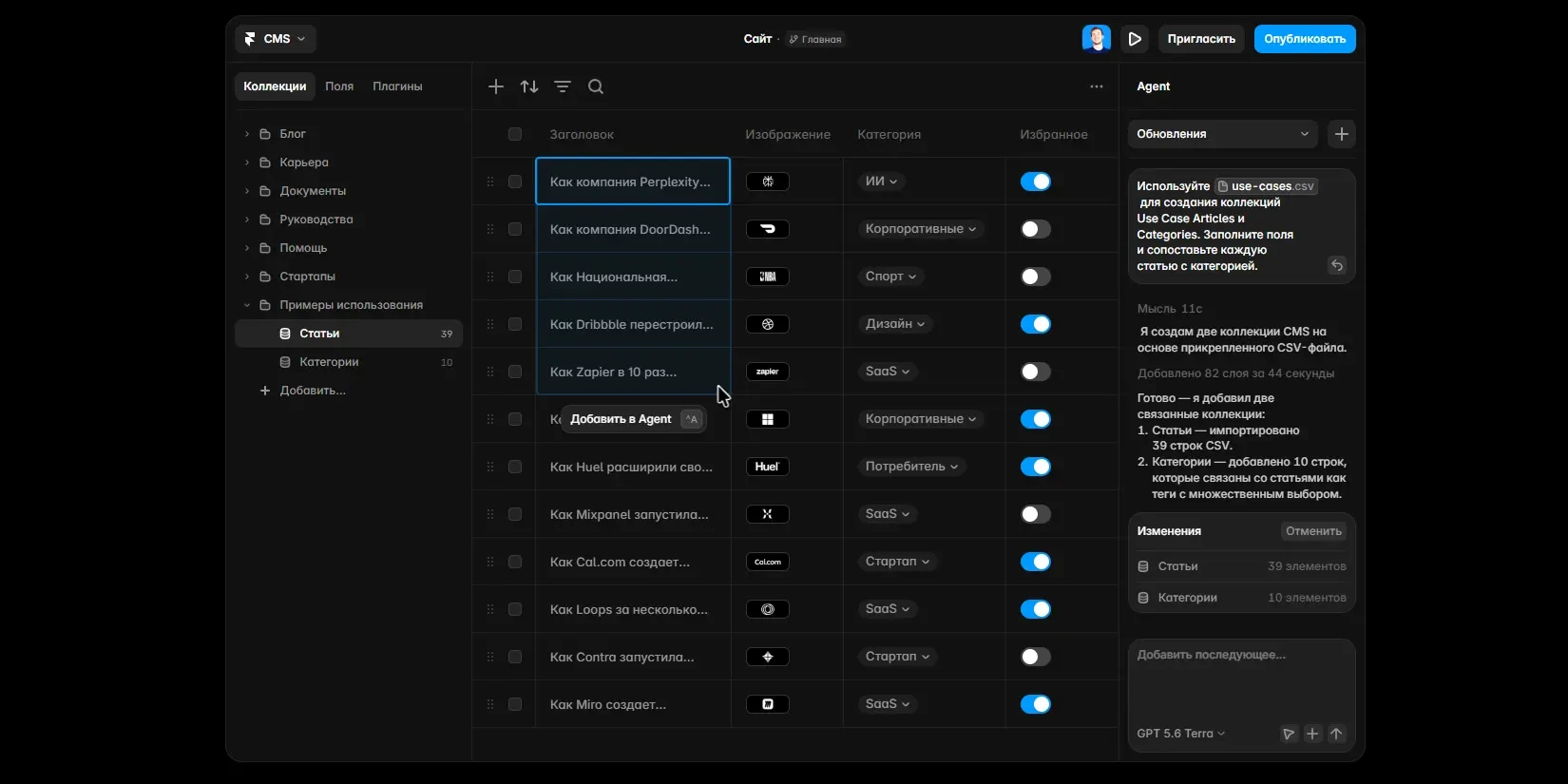Viewport: 1568px width, 784px height.
Task: Click the attach plus icon in the Agent input
Action: coord(1312,734)
